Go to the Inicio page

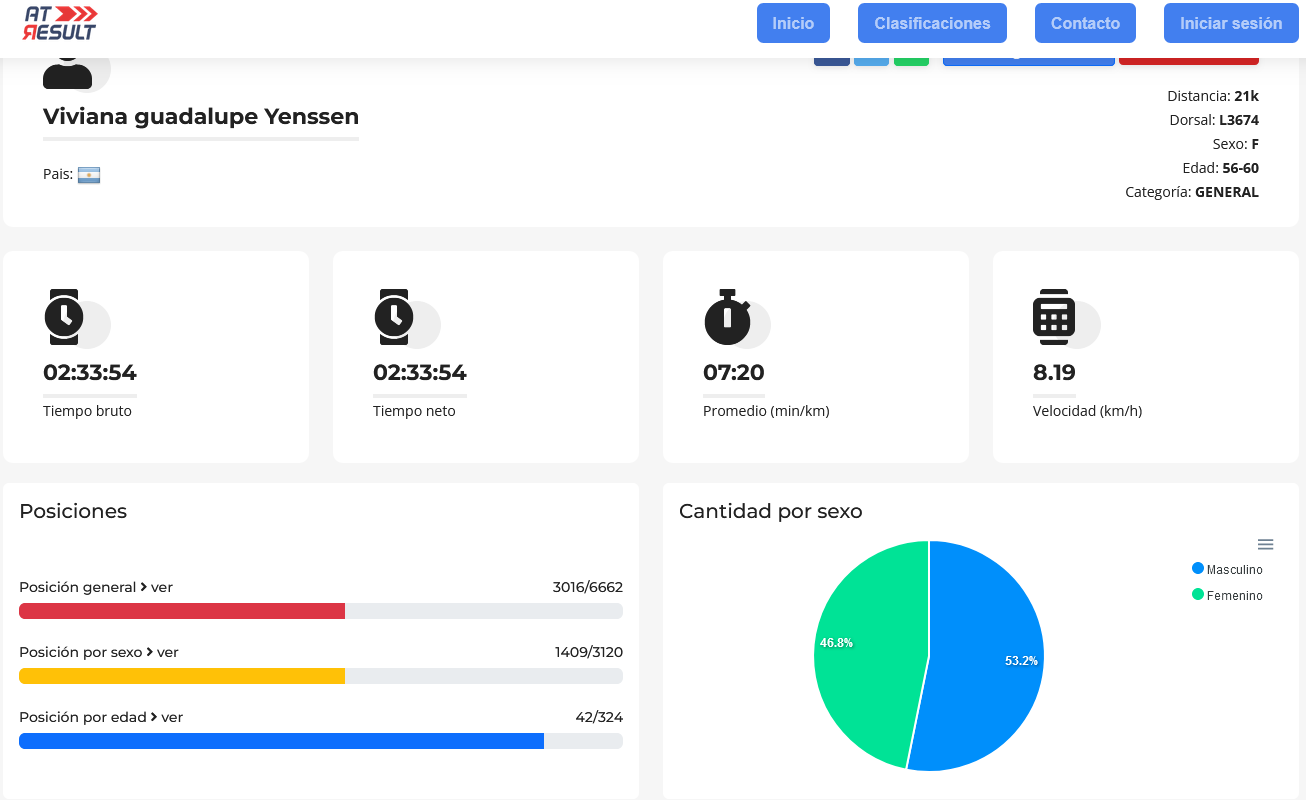793,23
